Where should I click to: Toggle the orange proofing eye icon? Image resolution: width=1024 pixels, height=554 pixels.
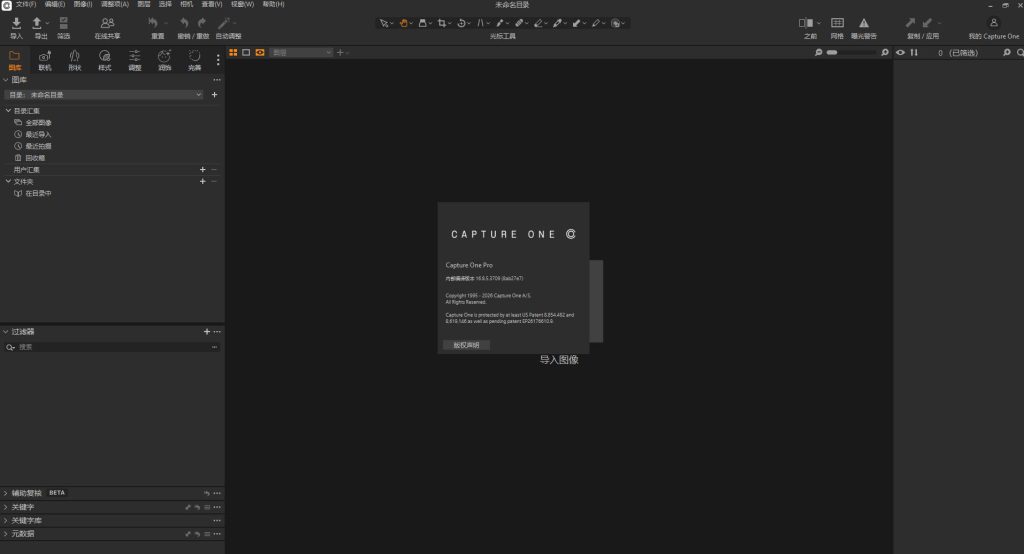click(260, 52)
